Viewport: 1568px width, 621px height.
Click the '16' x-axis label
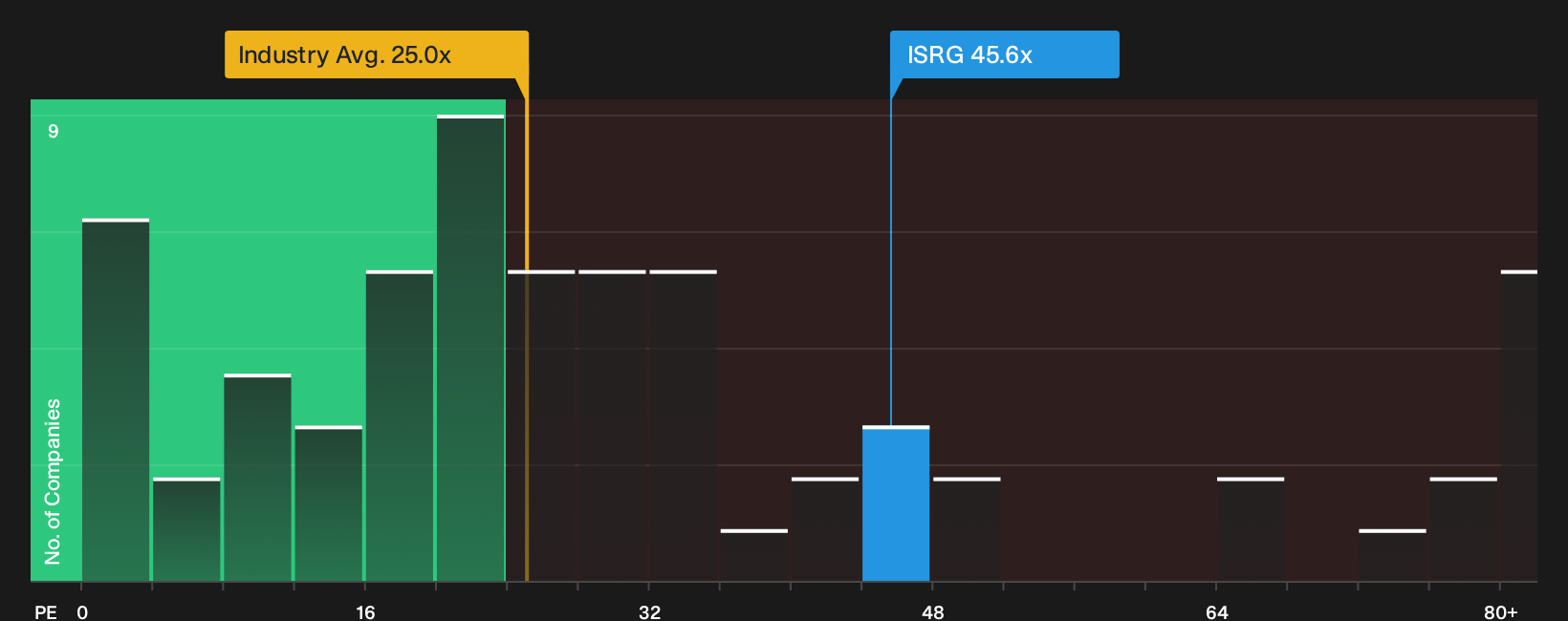click(365, 611)
